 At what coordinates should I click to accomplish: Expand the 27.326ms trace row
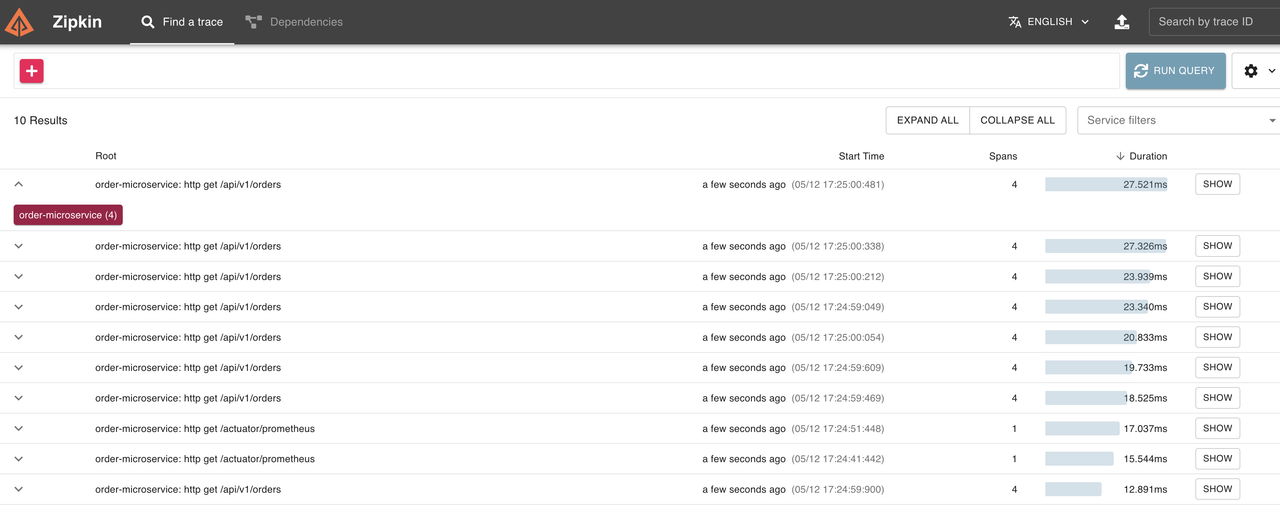[19, 246]
